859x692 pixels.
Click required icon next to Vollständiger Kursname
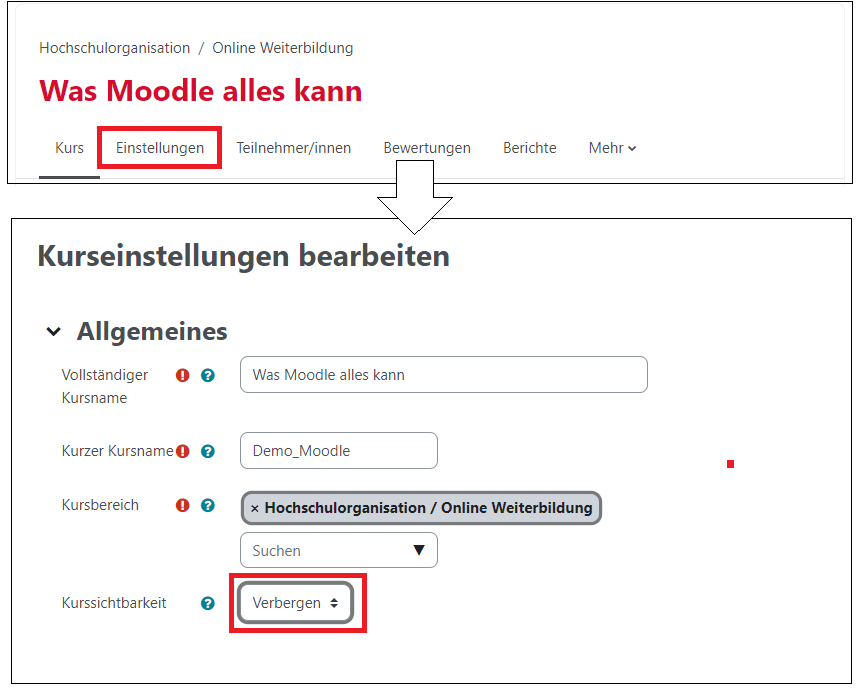(x=182, y=376)
